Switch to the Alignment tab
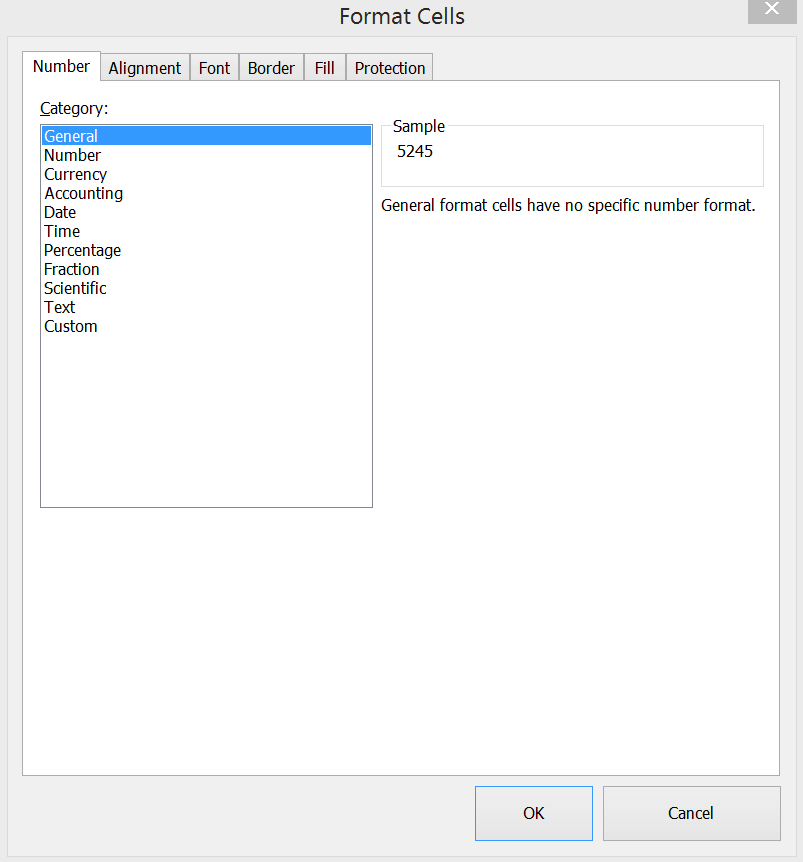Viewport: 803px width, 862px height. click(x=145, y=68)
